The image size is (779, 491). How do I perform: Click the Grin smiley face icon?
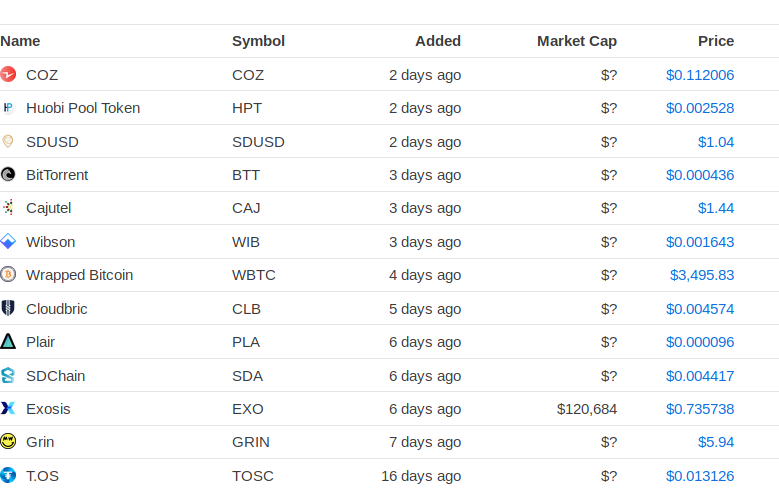[x=8, y=442]
